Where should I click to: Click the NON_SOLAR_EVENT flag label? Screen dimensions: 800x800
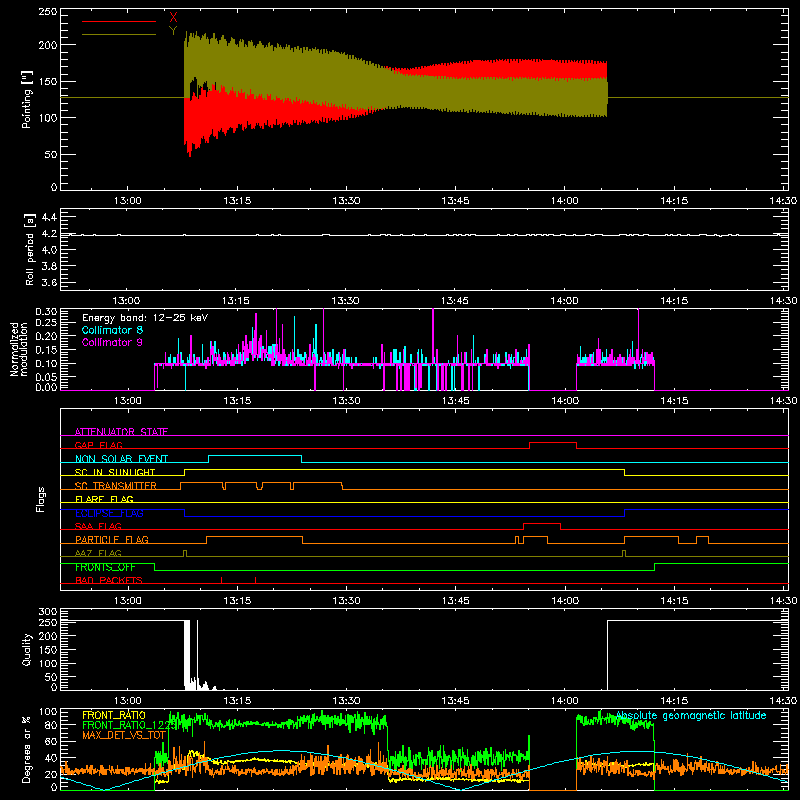coord(121,459)
